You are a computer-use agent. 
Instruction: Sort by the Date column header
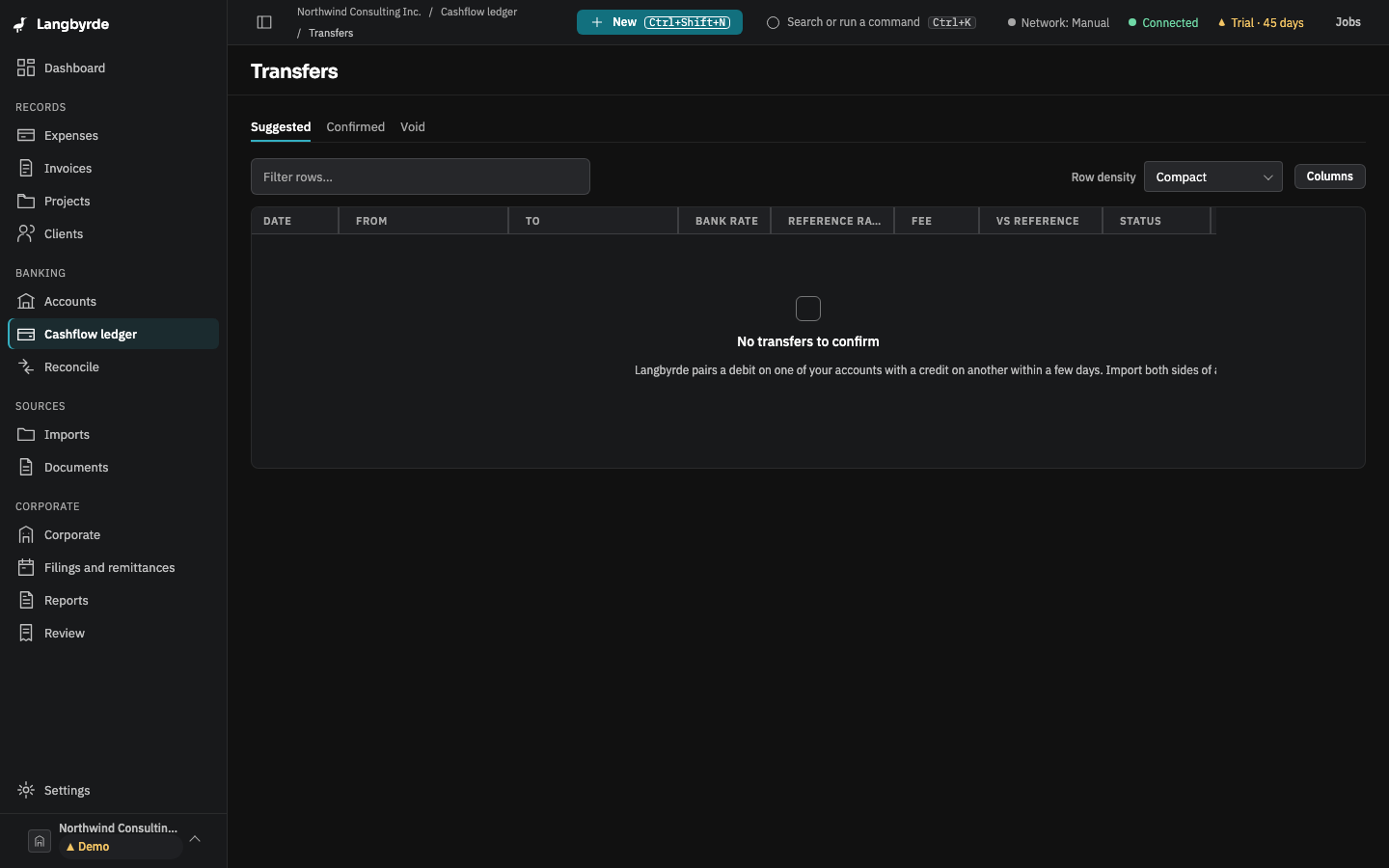click(x=295, y=221)
